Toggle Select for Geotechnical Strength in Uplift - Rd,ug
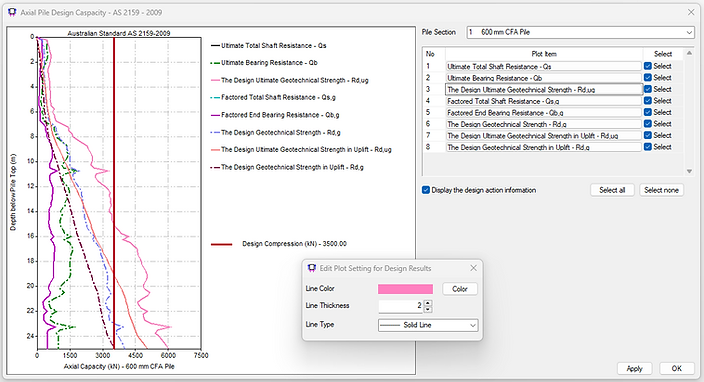 [x=647, y=135]
